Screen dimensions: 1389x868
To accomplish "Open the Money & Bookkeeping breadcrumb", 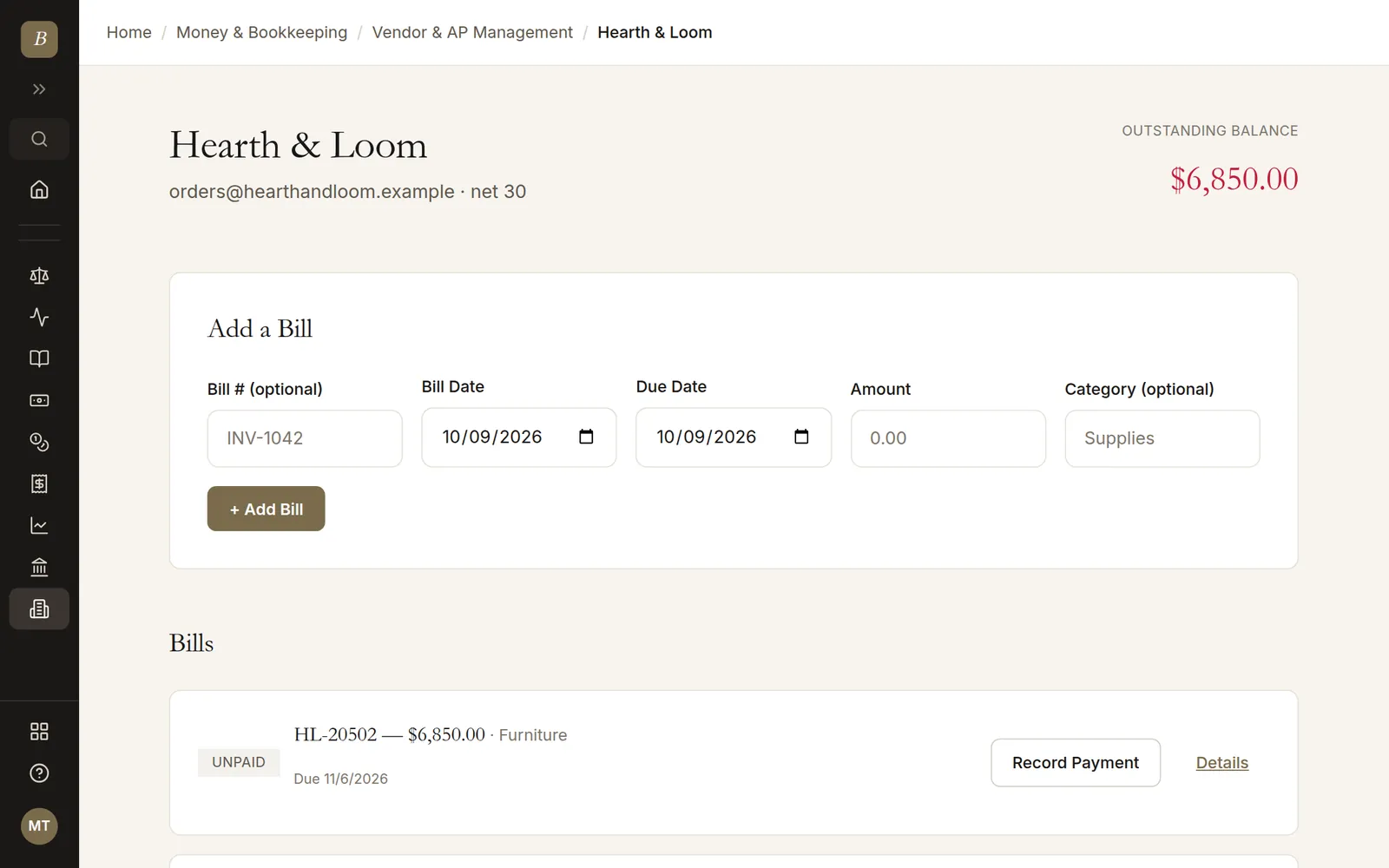I will point(261,32).
